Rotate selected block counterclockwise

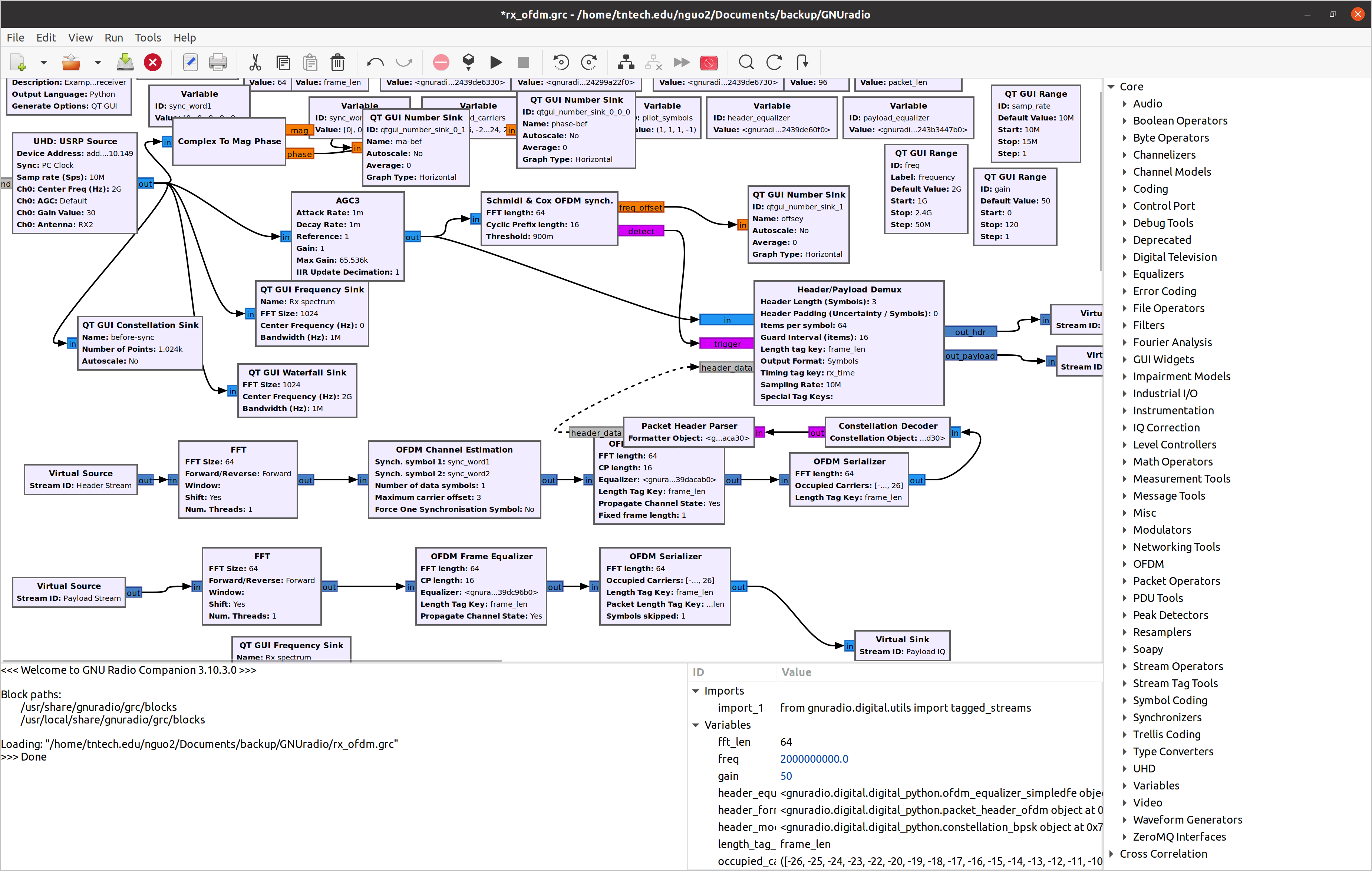561,62
